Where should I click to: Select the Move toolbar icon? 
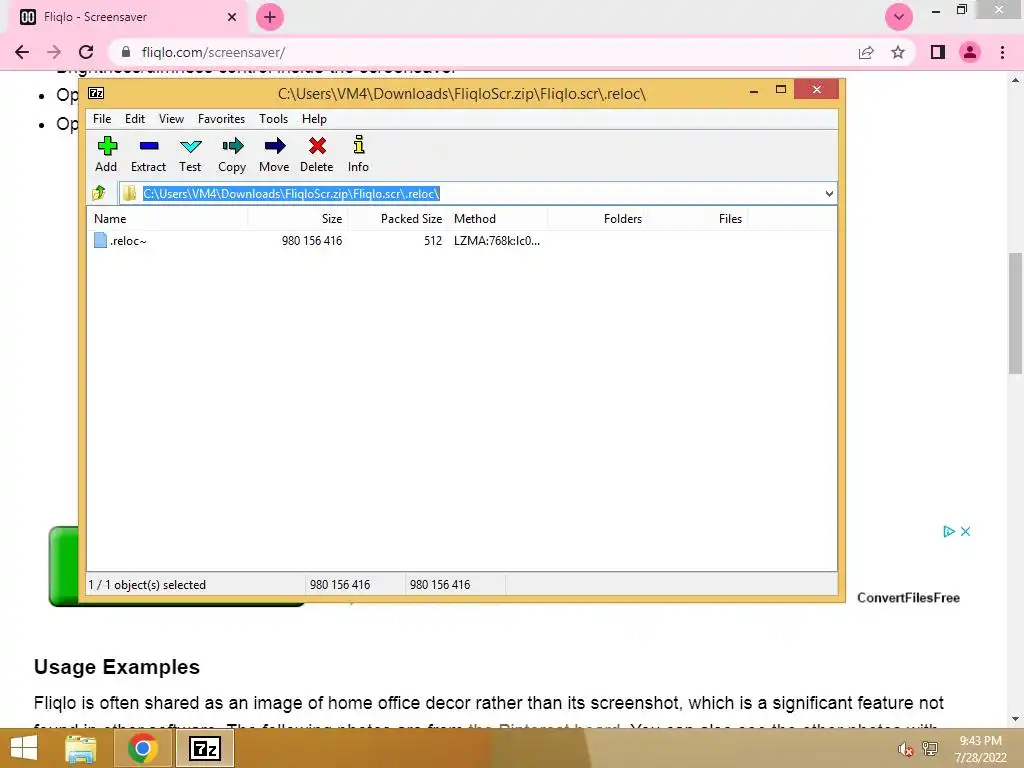point(274,154)
